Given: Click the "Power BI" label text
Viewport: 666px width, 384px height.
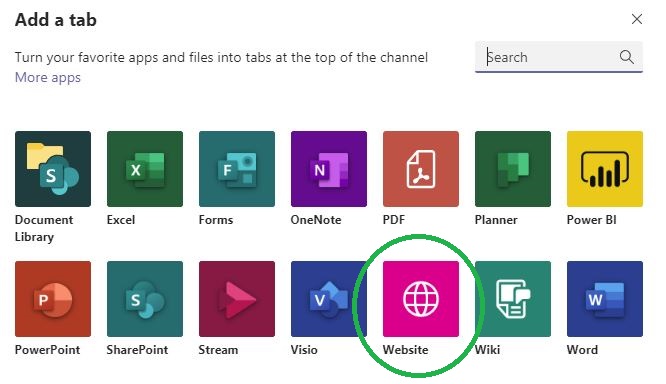Looking at the screenshot, I should point(591,220).
